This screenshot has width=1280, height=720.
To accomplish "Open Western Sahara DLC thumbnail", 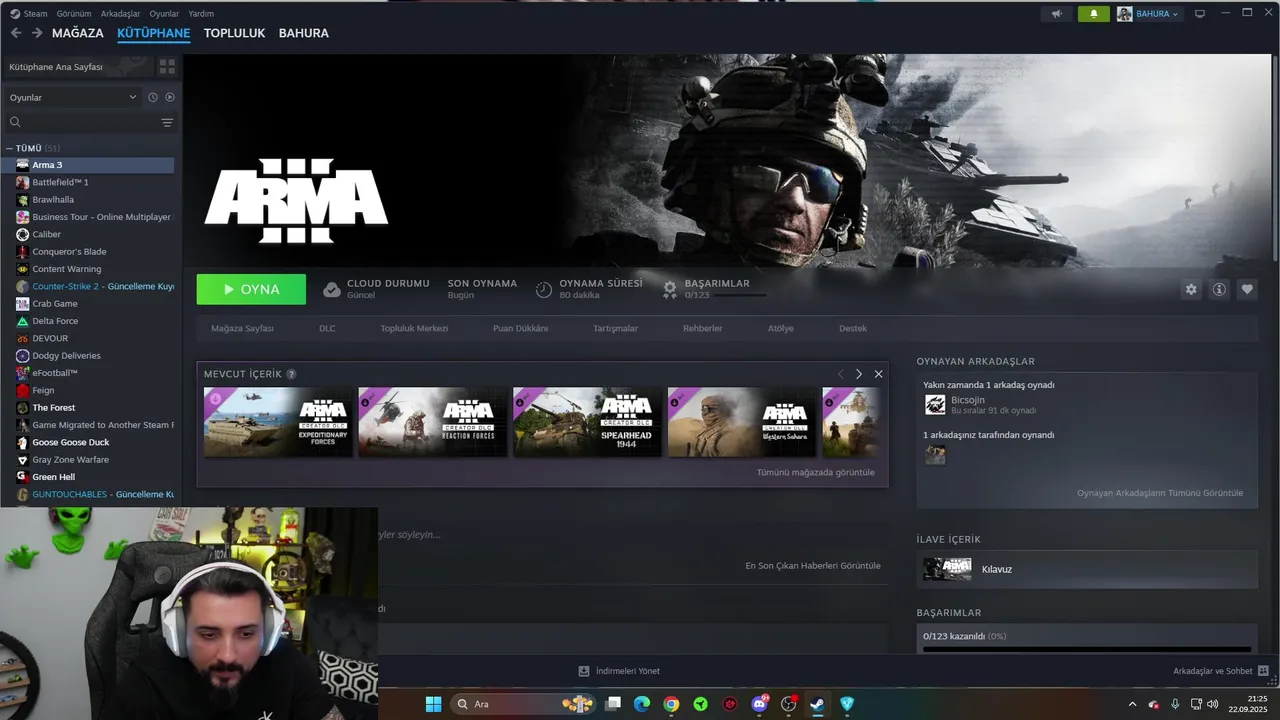I will (x=742, y=422).
